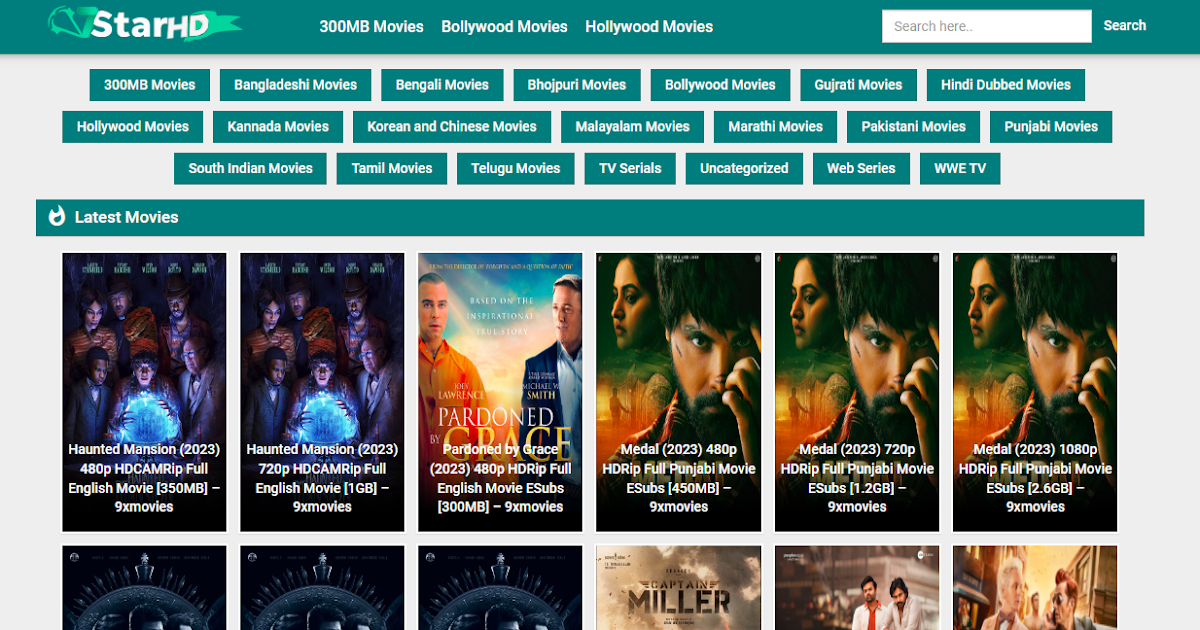Focus the 'Search here..' input field
Viewport: 1200px width, 630px height.
tap(986, 26)
